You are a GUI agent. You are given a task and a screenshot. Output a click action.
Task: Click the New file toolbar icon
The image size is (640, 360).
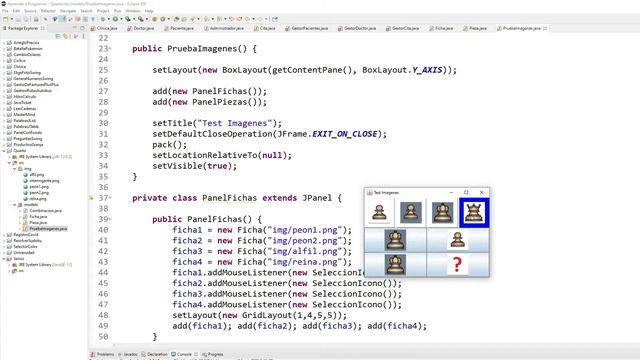pos(5,19)
